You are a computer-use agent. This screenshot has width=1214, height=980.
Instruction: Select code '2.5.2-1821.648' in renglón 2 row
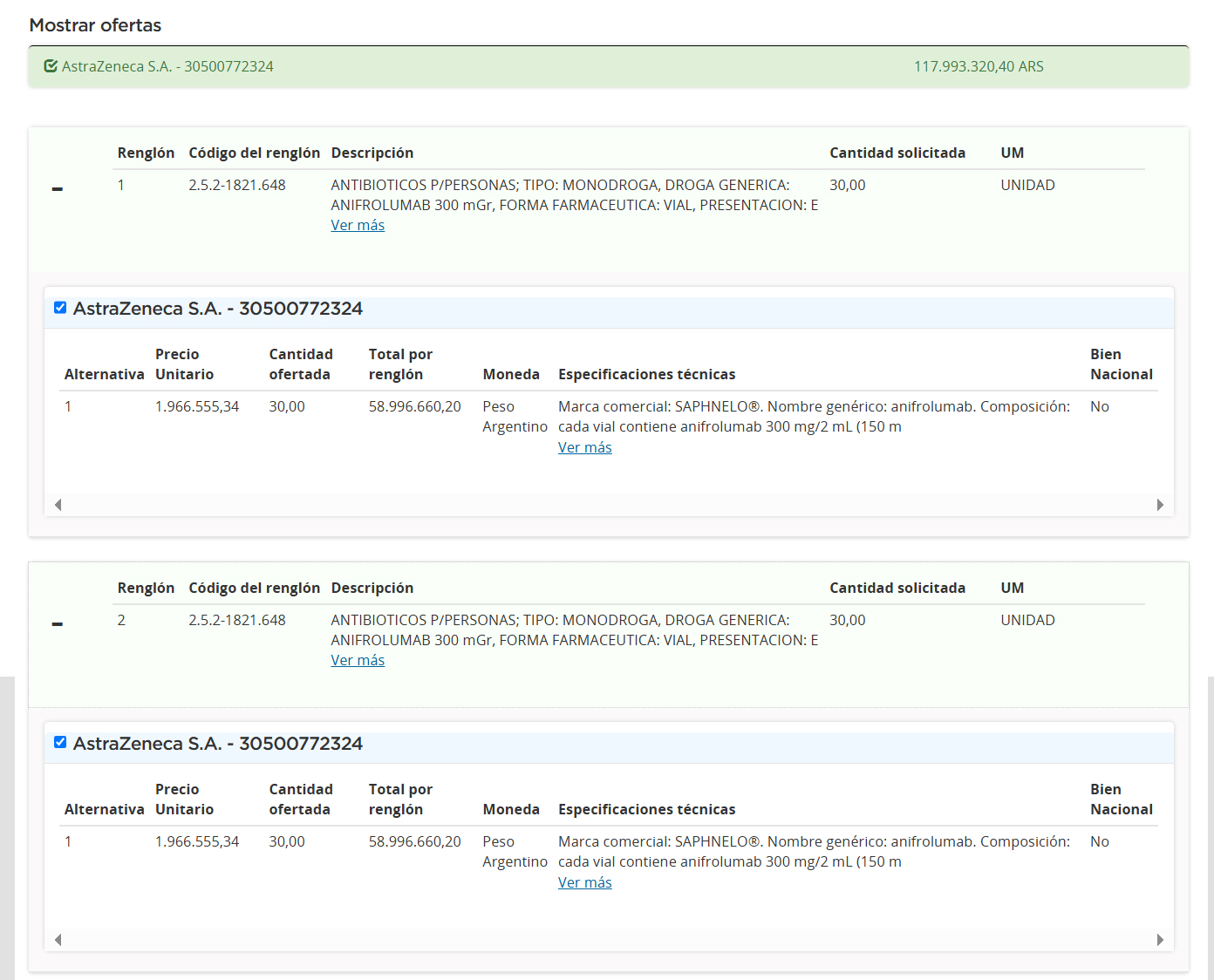pos(237,620)
